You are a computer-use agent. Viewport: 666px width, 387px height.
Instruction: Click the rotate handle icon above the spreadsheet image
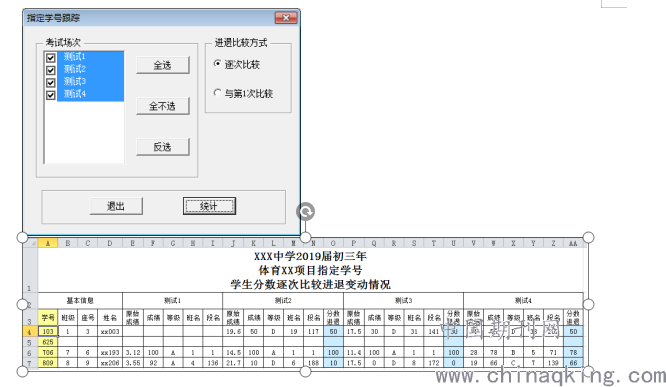pos(306,211)
